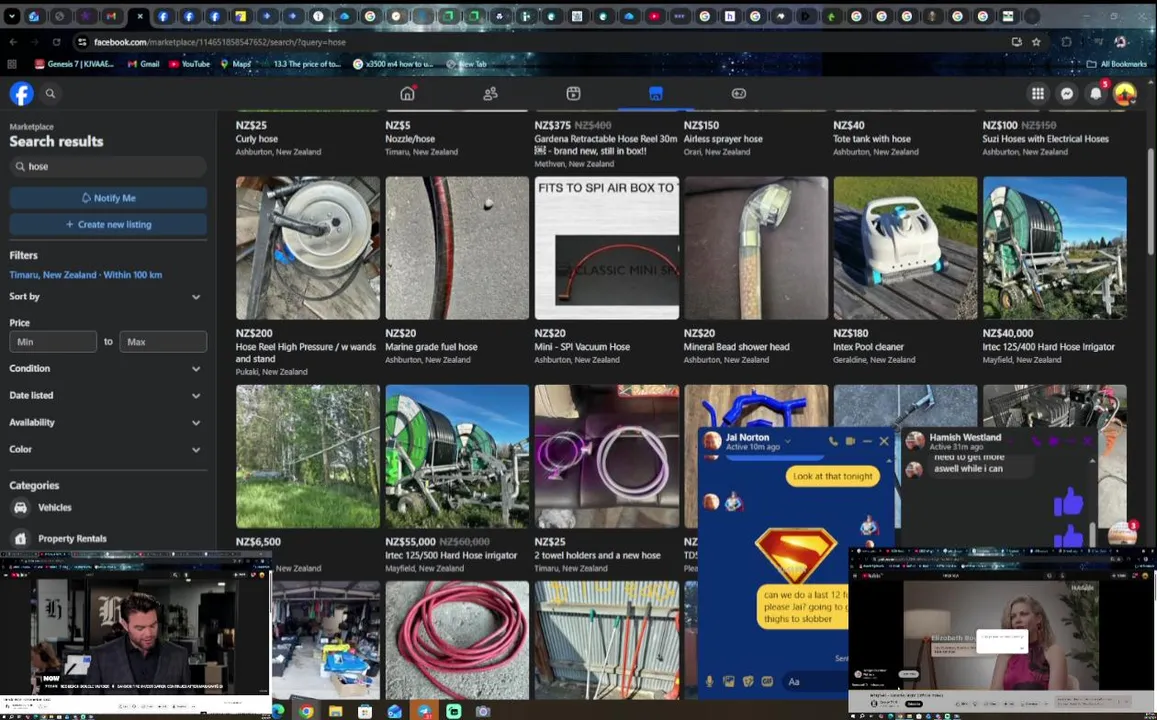Open Airless sprayer hose listing
This screenshot has height=720, width=1157.
coord(722,139)
